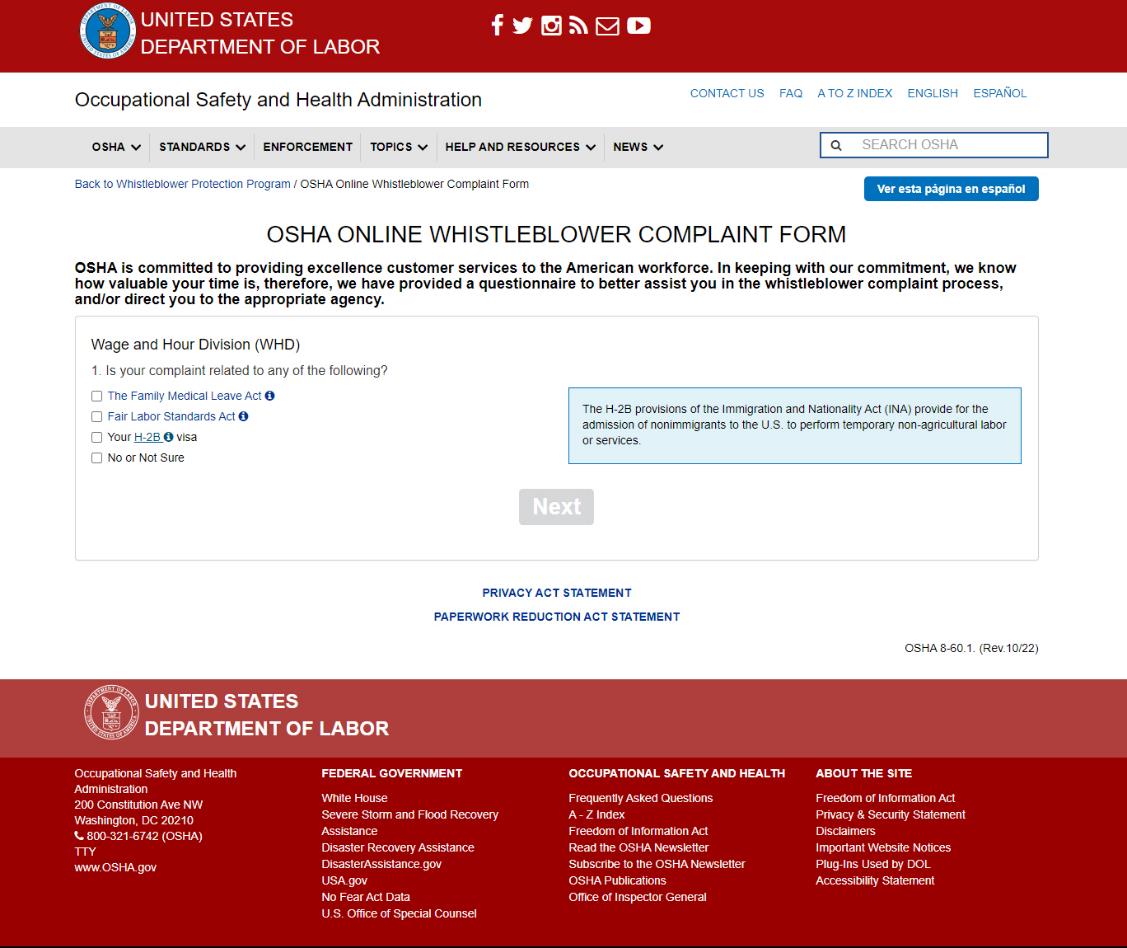Click the Department of Labor seal in footer
The width and height of the screenshot is (1127, 948).
click(111, 712)
